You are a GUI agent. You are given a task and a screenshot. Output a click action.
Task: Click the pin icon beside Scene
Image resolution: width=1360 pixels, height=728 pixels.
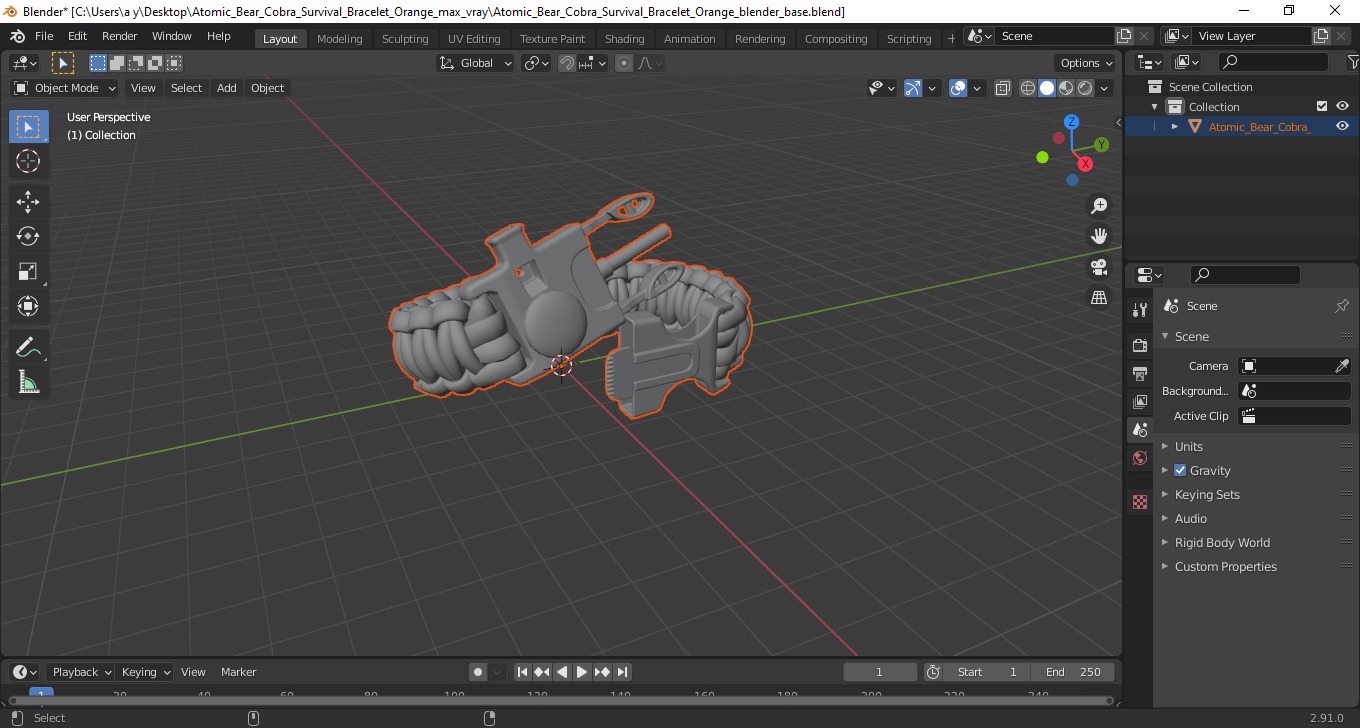(1342, 306)
